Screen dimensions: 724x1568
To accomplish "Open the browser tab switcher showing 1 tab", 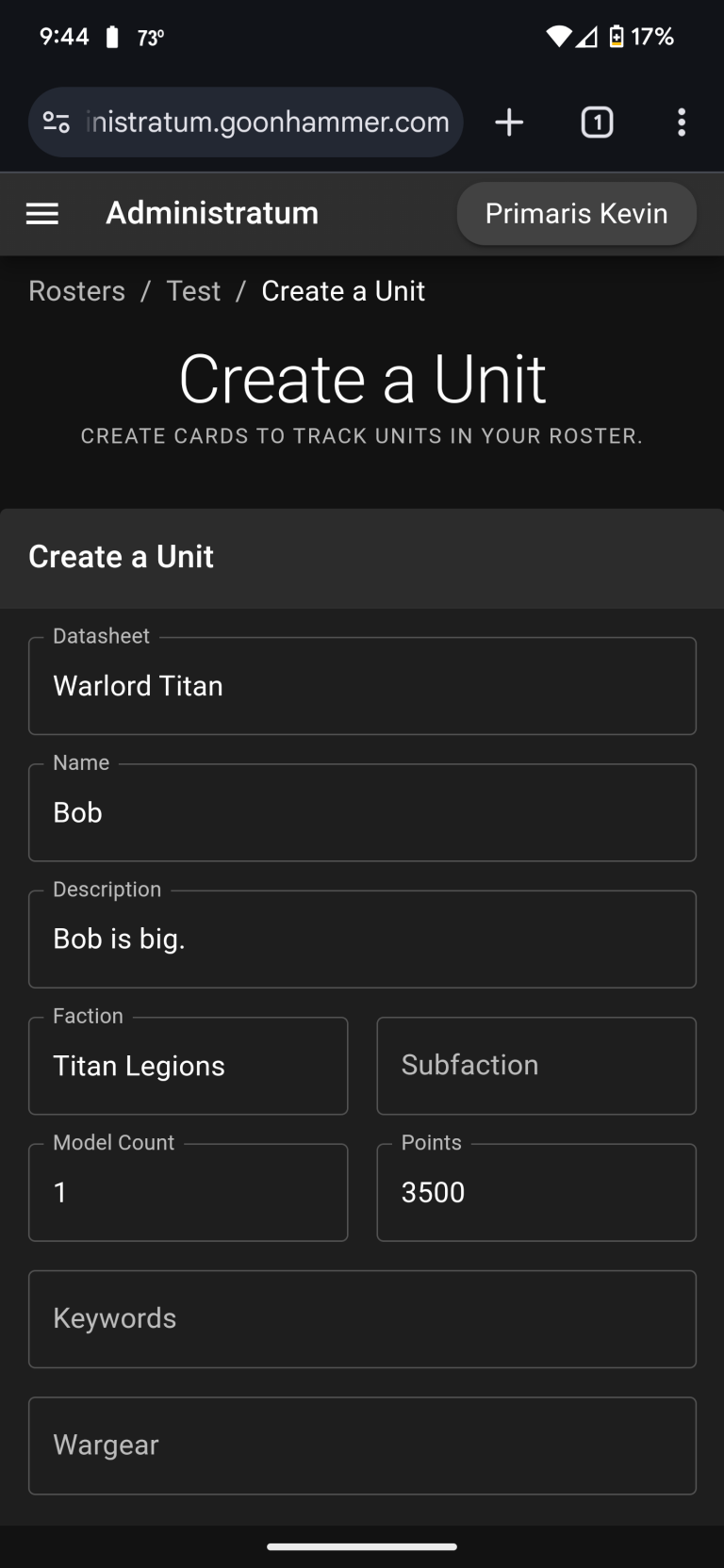I will click(597, 122).
